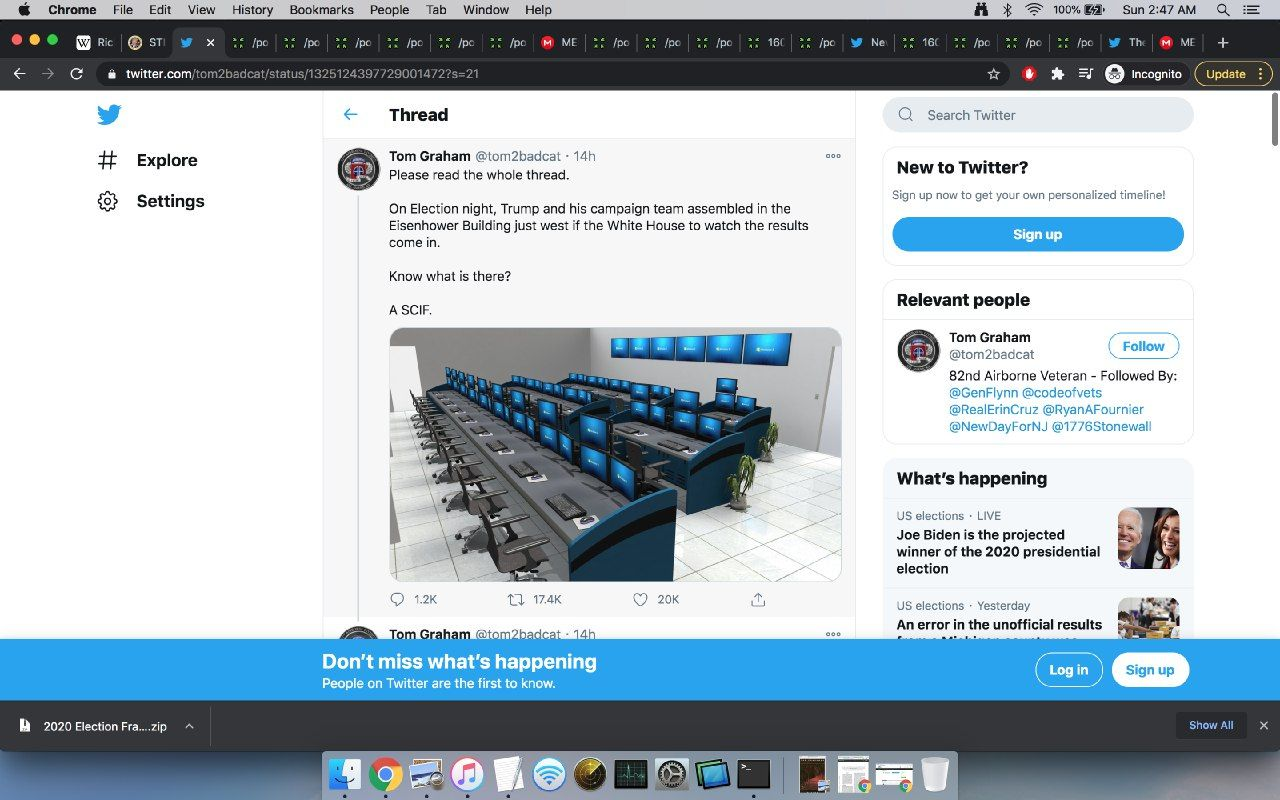1280x800 pixels.
Task: Open Chrome's Update menu
Action: pyautogui.click(x=1233, y=73)
